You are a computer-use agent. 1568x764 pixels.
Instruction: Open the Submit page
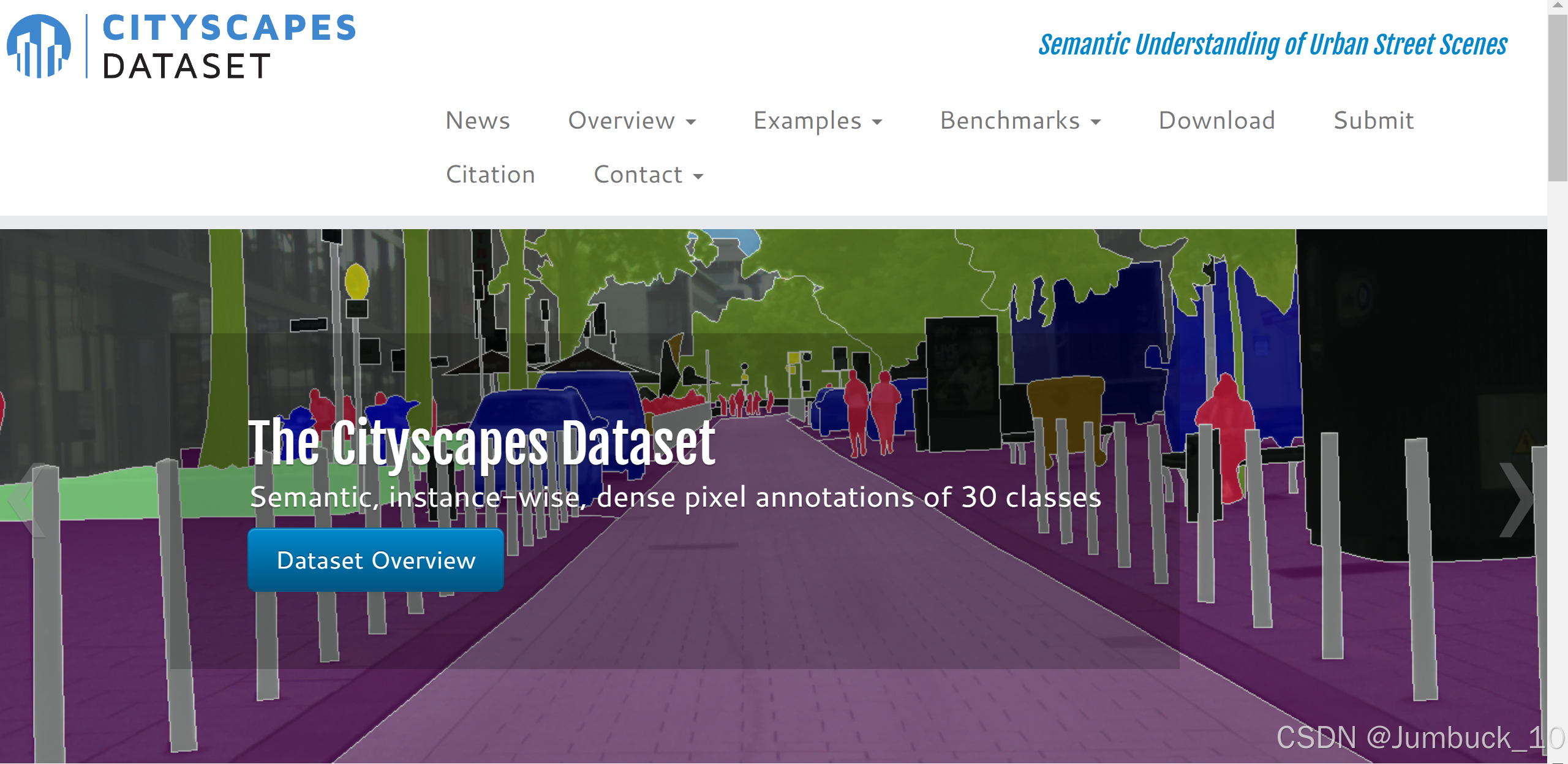point(1373,121)
